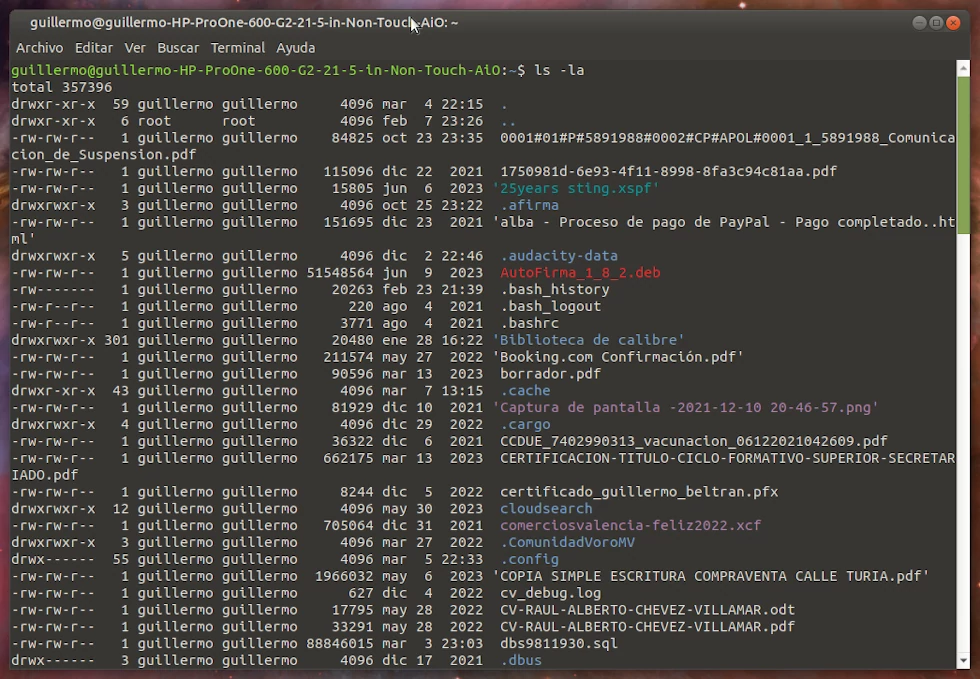
Task: Open the Editar menu
Action: pos(94,48)
